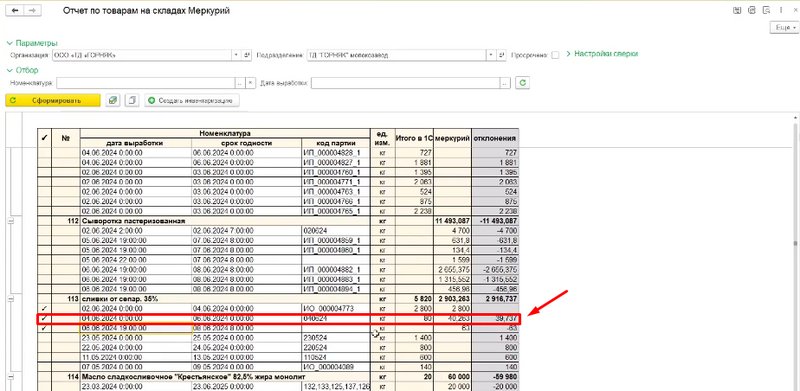Click the deviation value -59 980
The image size is (800, 391).
point(506,377)
